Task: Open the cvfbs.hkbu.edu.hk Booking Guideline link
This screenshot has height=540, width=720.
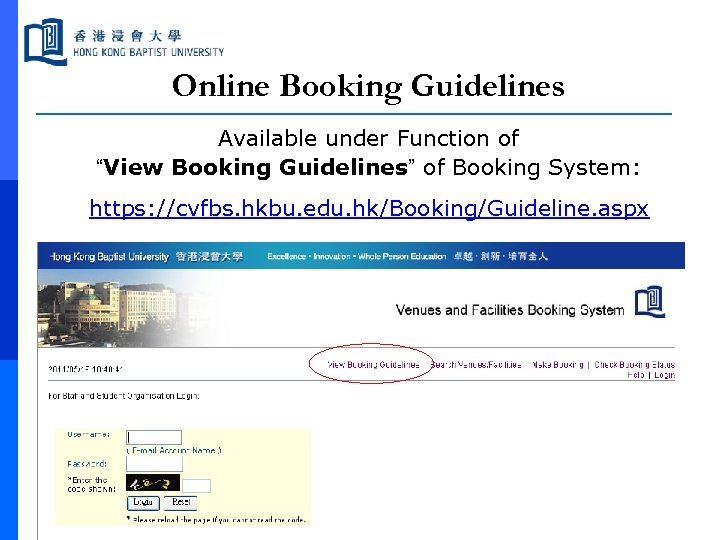Action: pyautogui.click(x=369, y=208)
